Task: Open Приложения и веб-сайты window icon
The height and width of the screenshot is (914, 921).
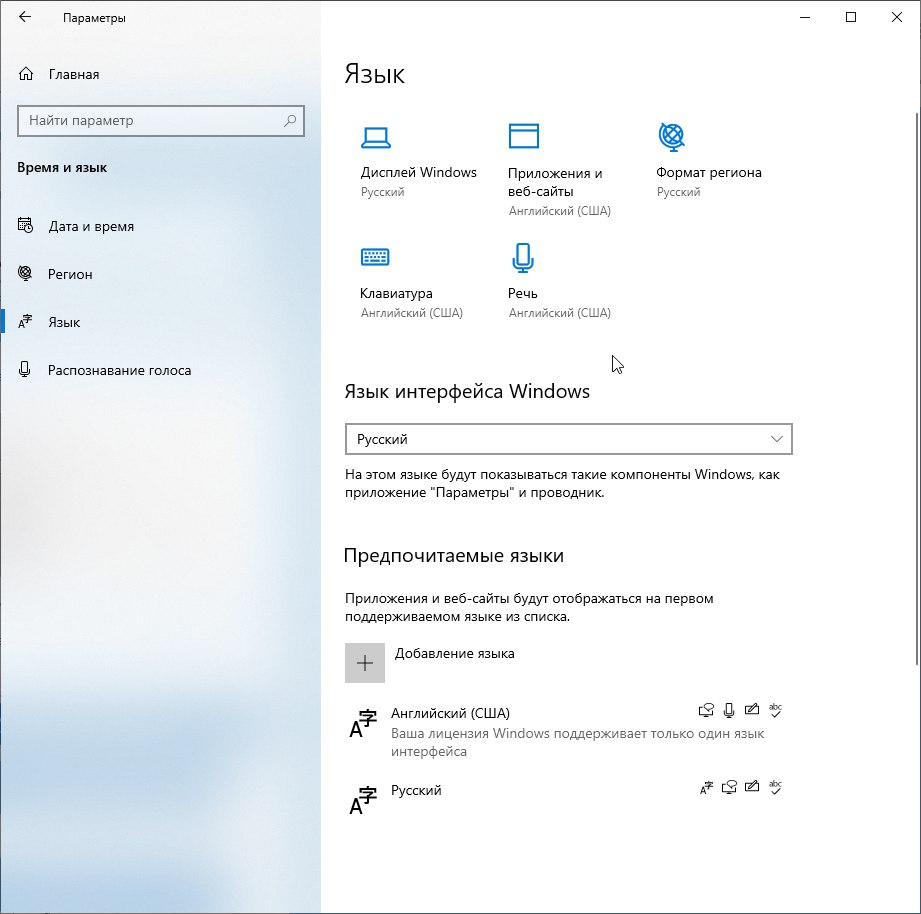Action: pyautogui.click(x=523, y=136)
